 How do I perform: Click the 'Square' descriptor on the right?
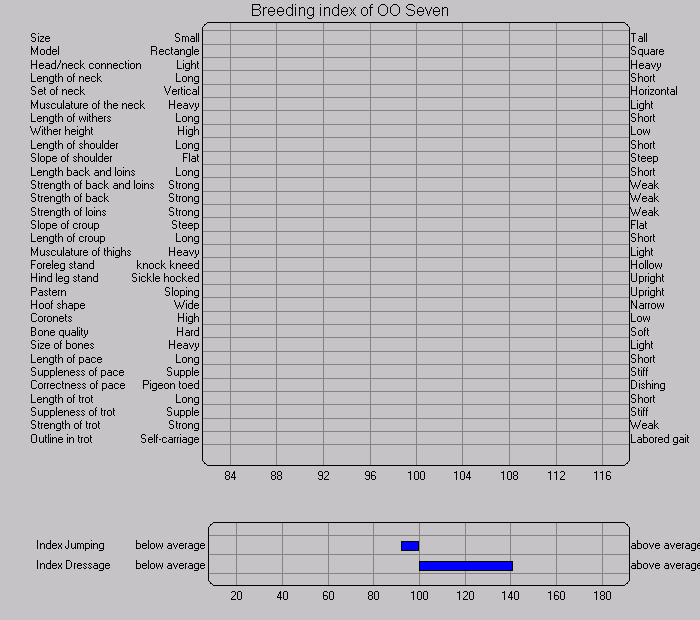pos(647,51)
